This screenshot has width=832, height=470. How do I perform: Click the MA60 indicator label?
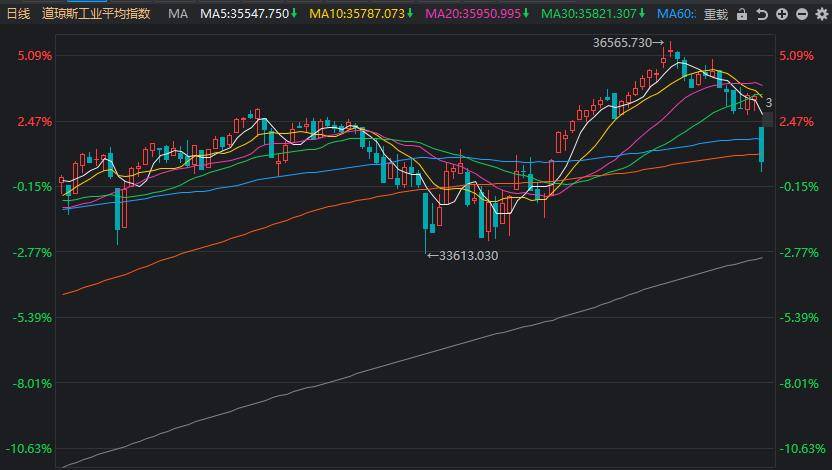tap(676, 14)
